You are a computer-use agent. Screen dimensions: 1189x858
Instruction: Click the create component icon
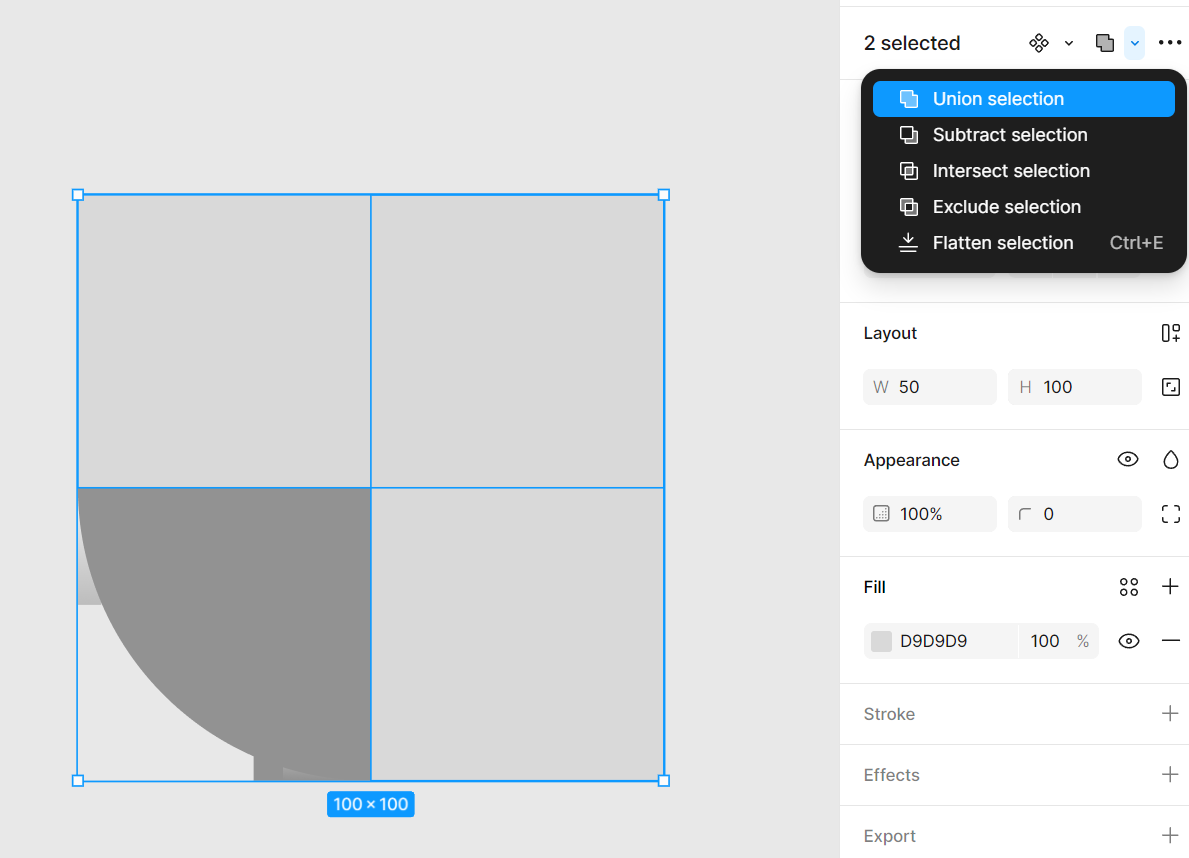pos(1039,43)
